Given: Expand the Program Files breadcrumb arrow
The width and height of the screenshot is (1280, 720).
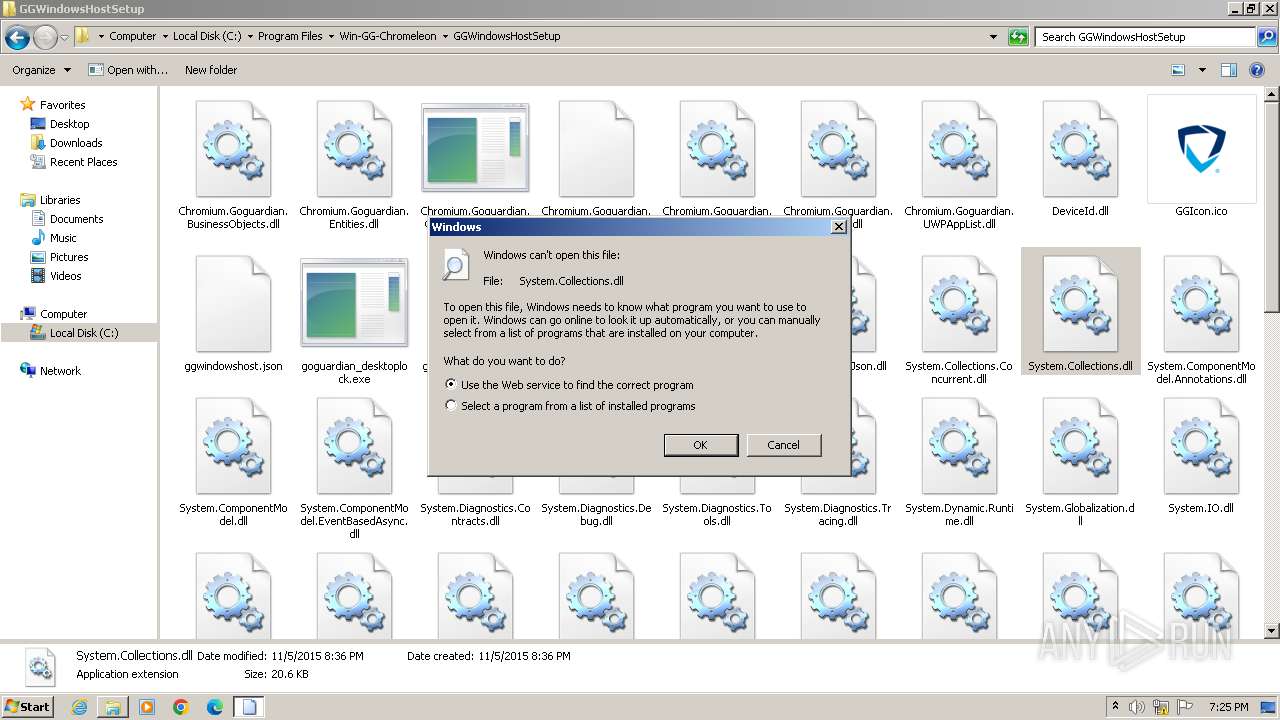Looking at the screenshot, I should [331, 37].
